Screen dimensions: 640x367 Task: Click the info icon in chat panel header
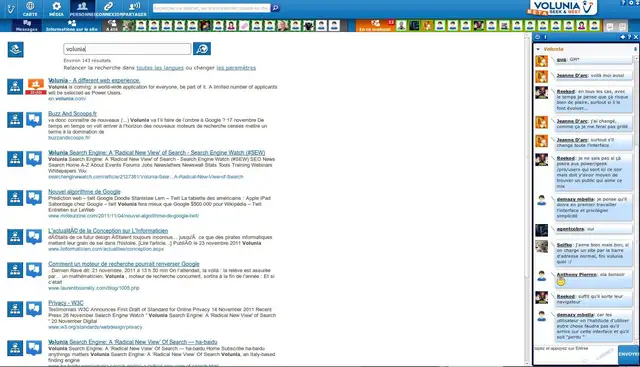click(x=546, y=37)
